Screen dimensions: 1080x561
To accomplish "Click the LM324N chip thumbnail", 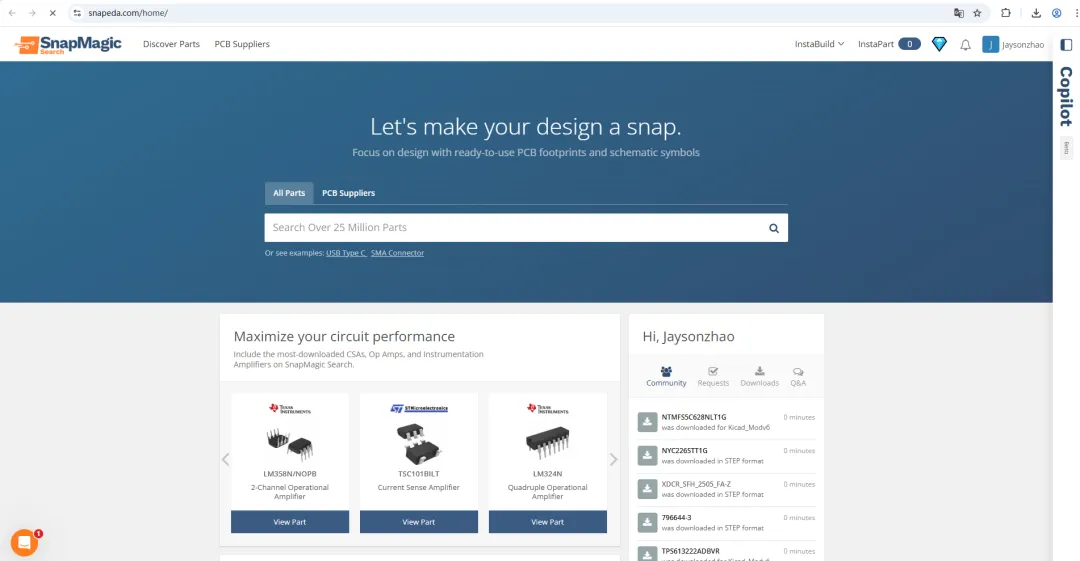I will point(548,442).
